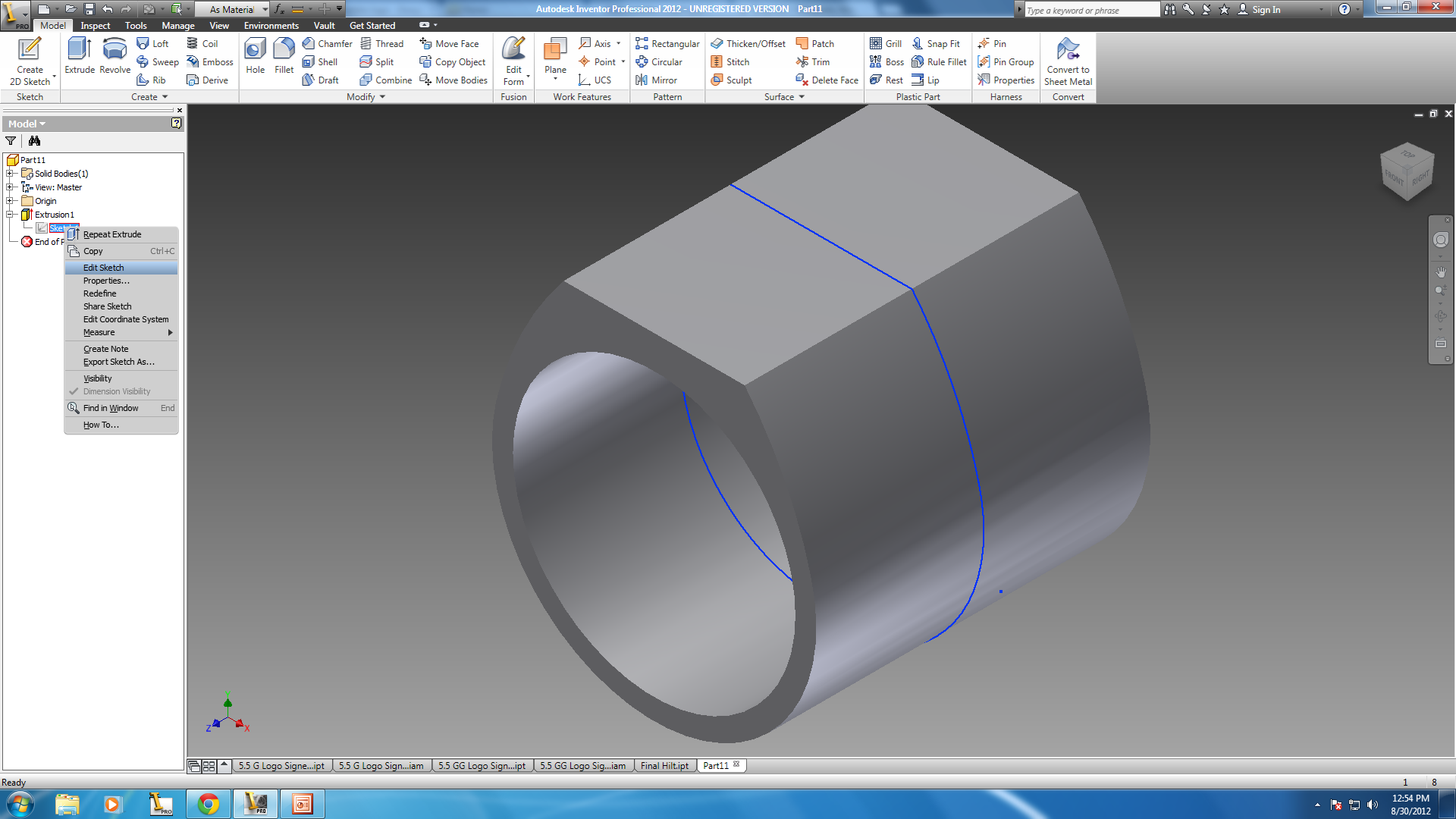
Task: Choose Repeat Extrude in context menu
Action: 121,234
